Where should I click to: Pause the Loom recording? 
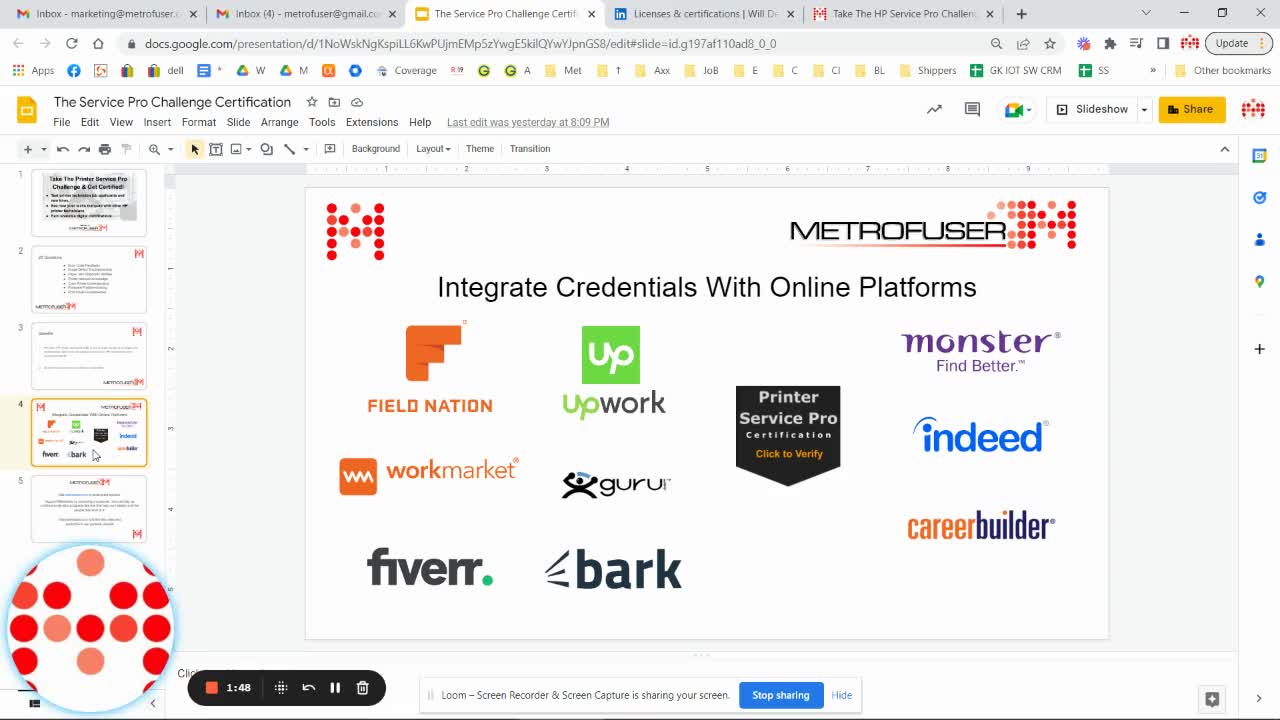(x=335, y=688)
